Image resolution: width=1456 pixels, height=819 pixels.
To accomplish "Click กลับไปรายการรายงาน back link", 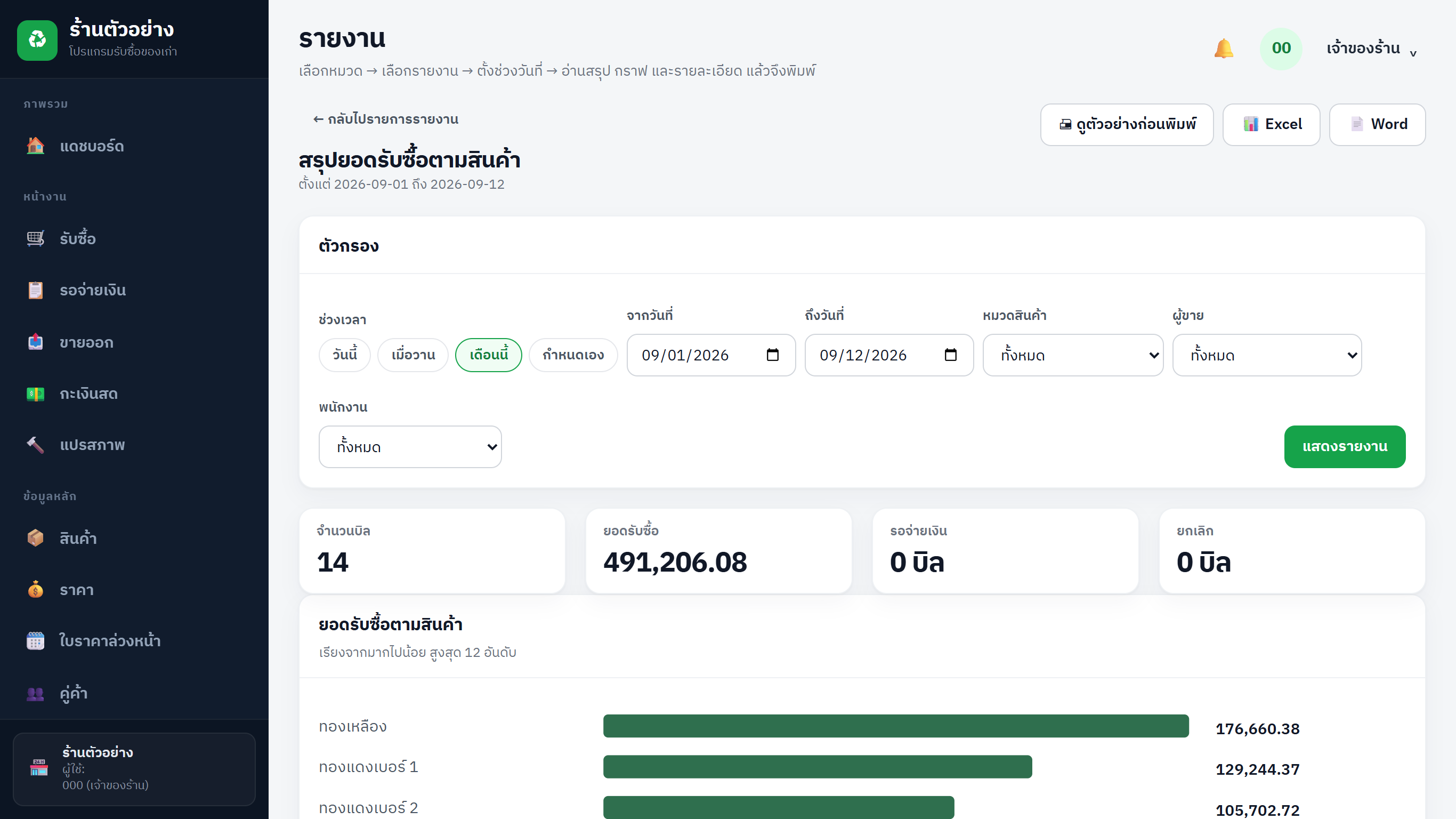I will point(385,119).
